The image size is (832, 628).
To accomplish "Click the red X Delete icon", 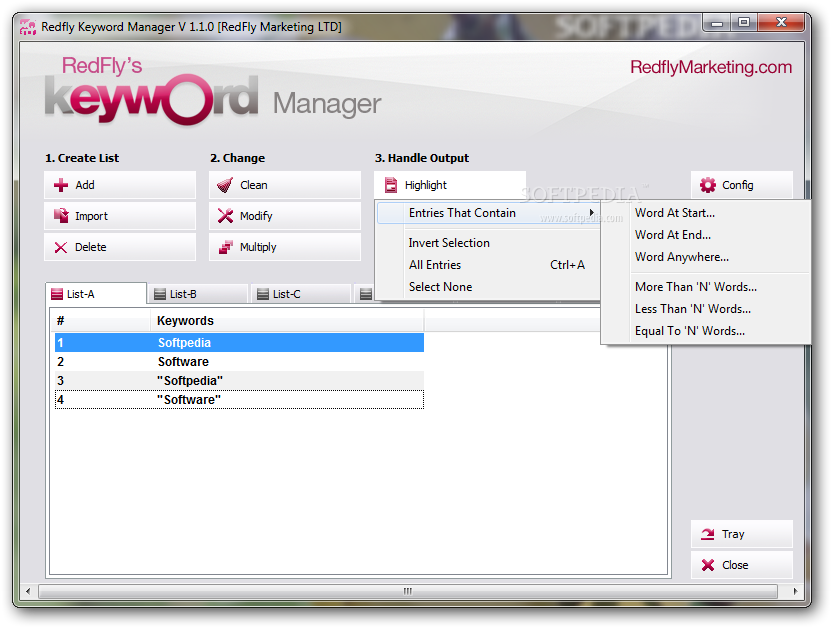I will 61,247.
